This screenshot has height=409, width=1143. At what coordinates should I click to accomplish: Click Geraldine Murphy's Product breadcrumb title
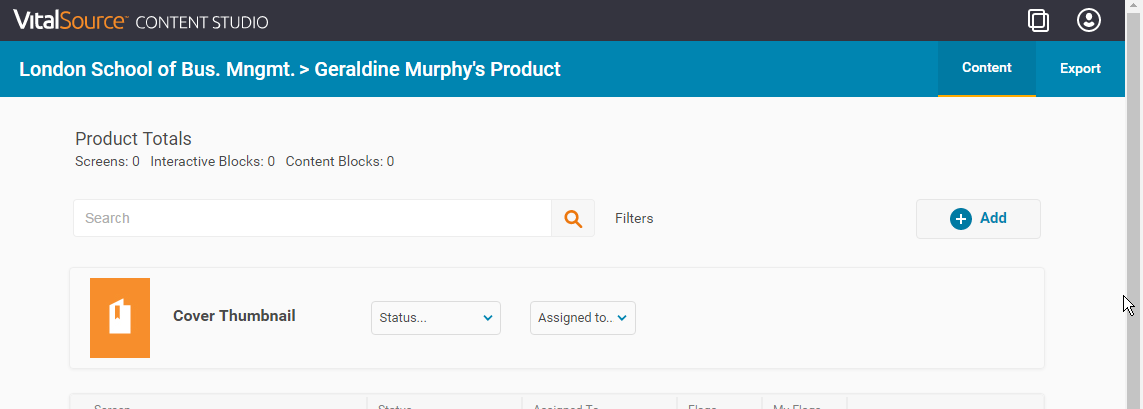tap(437, 69)
